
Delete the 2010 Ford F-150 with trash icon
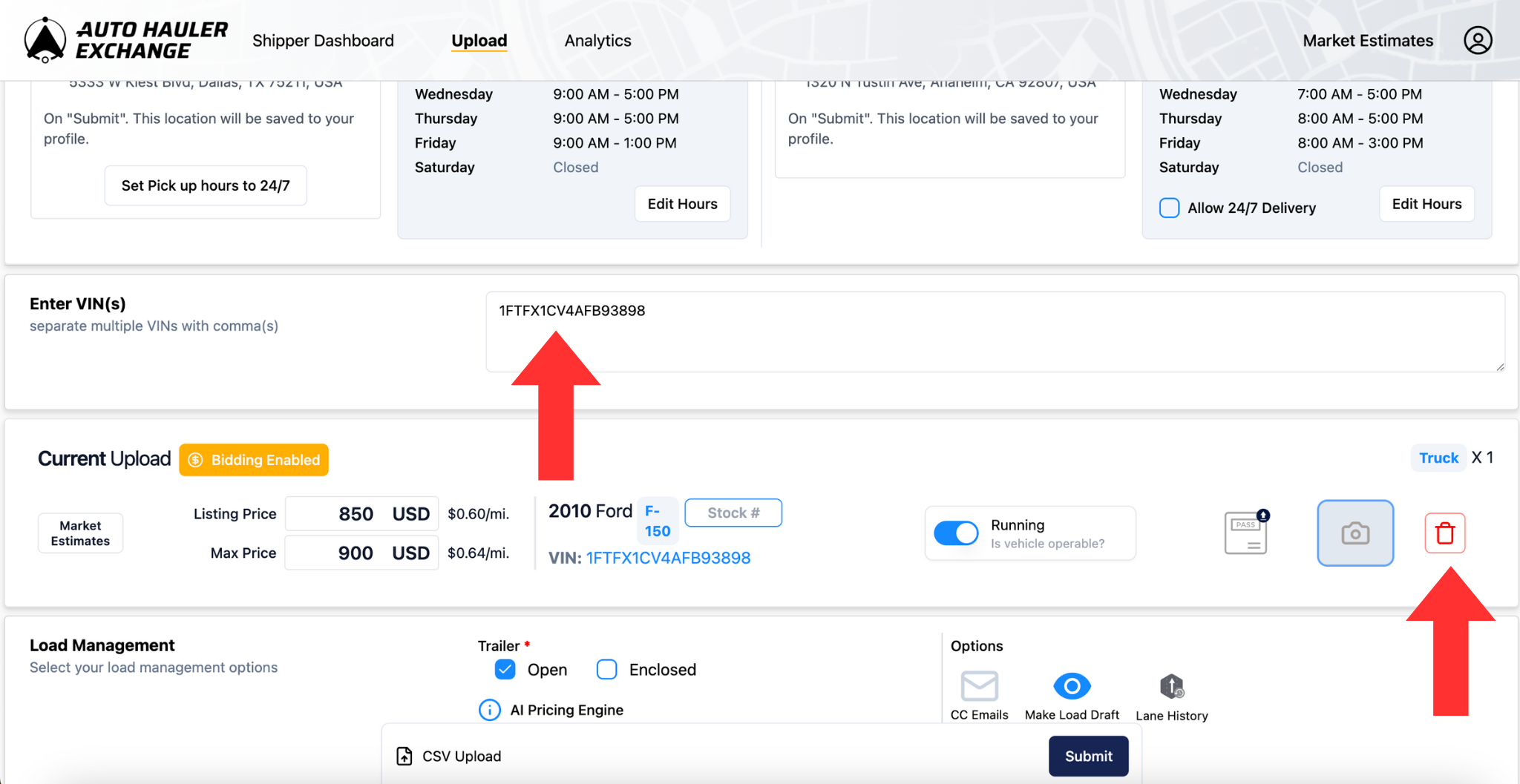pyautogui.click(x=1444, y=533)
